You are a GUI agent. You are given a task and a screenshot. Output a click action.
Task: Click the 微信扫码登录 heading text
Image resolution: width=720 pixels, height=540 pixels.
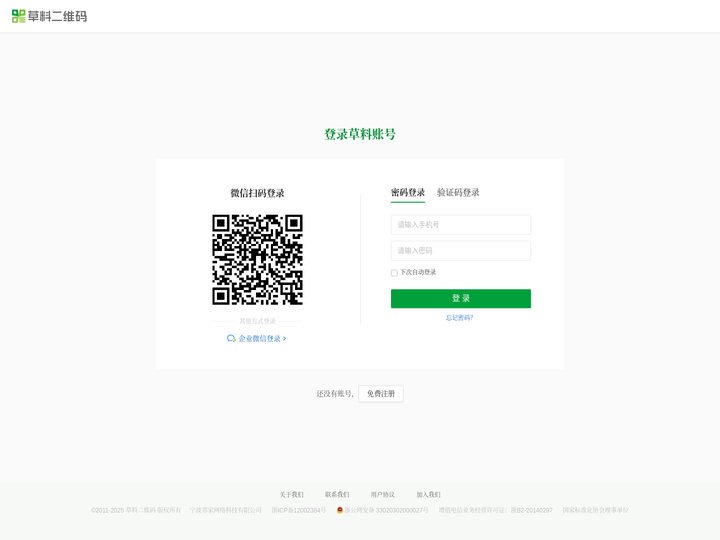257,193
